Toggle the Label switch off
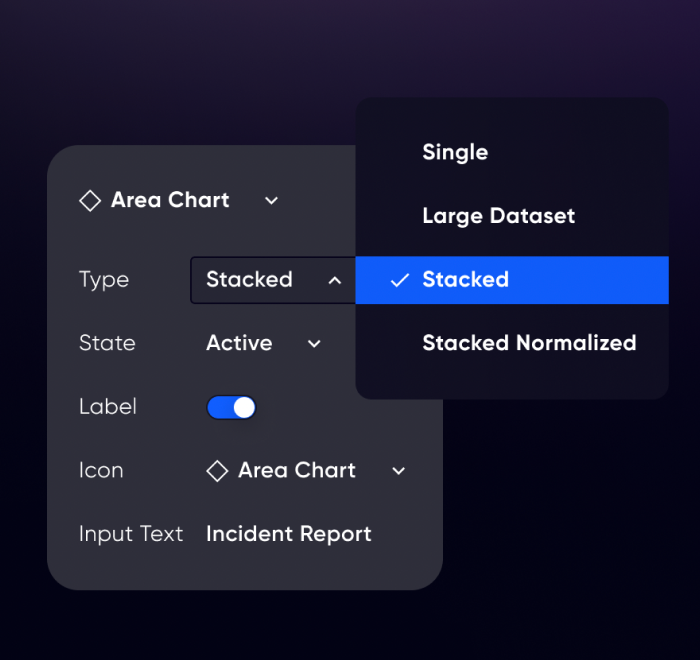The width and height of the screenshot is (700, 660). (231, 407)
